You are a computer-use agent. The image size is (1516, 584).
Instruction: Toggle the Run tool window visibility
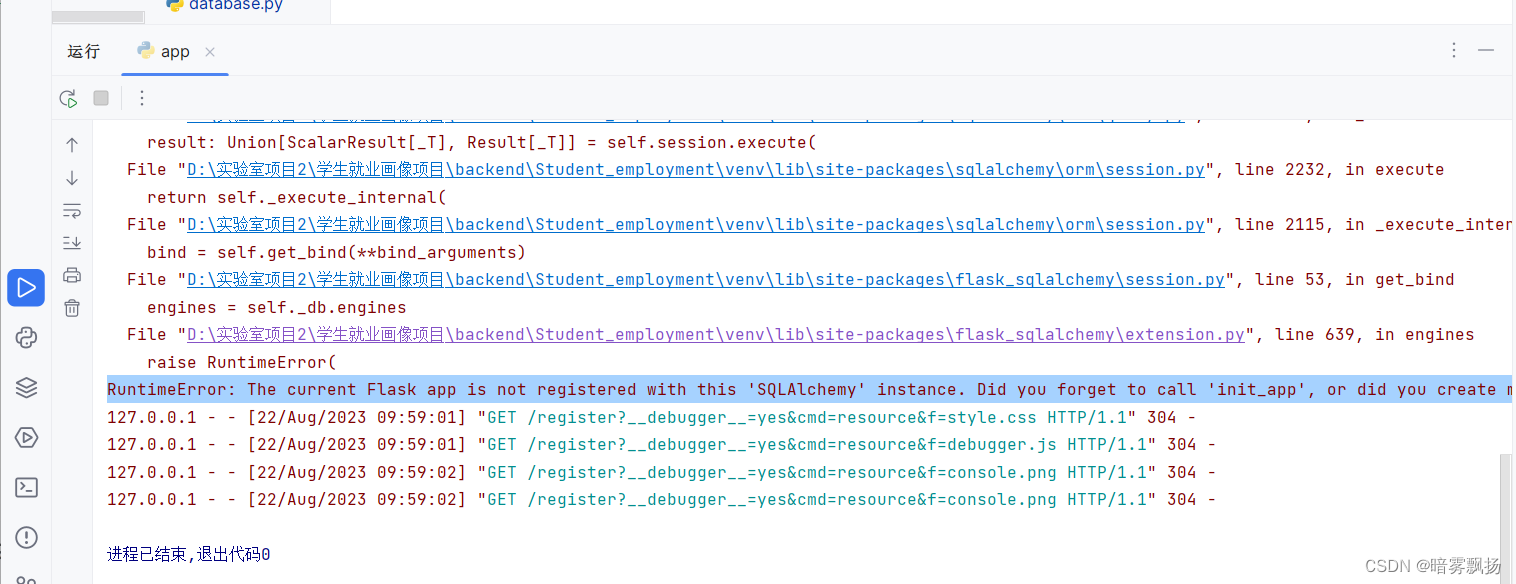[26, 287]
